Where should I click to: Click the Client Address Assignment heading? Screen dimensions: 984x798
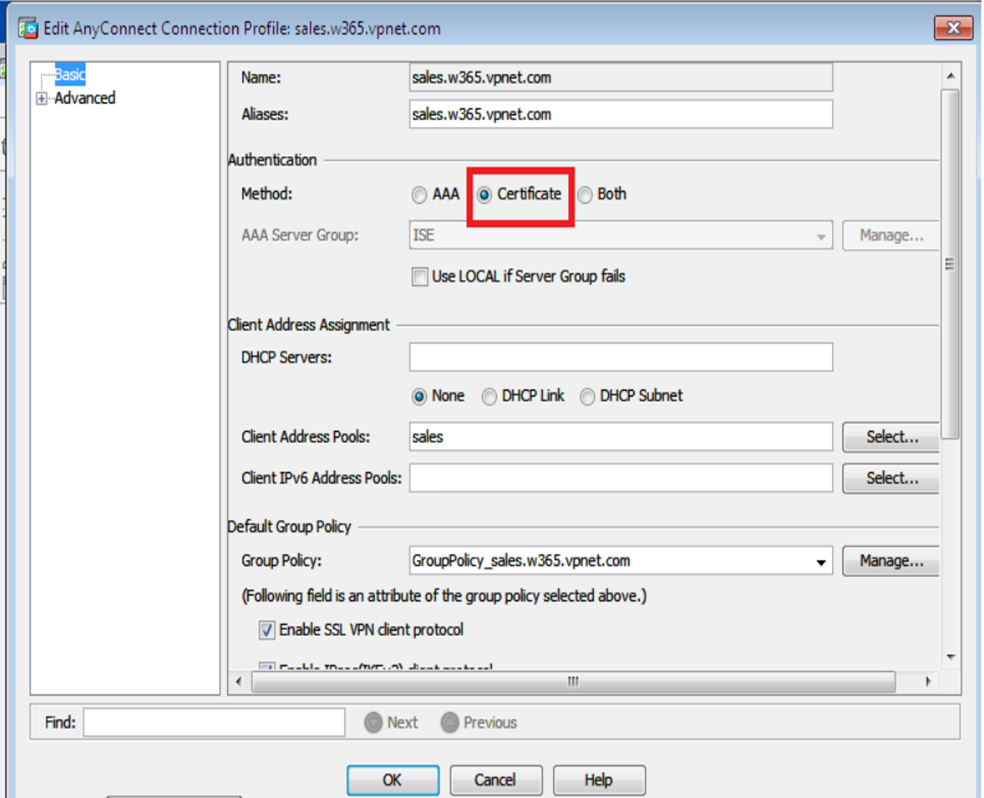(309, 325)
